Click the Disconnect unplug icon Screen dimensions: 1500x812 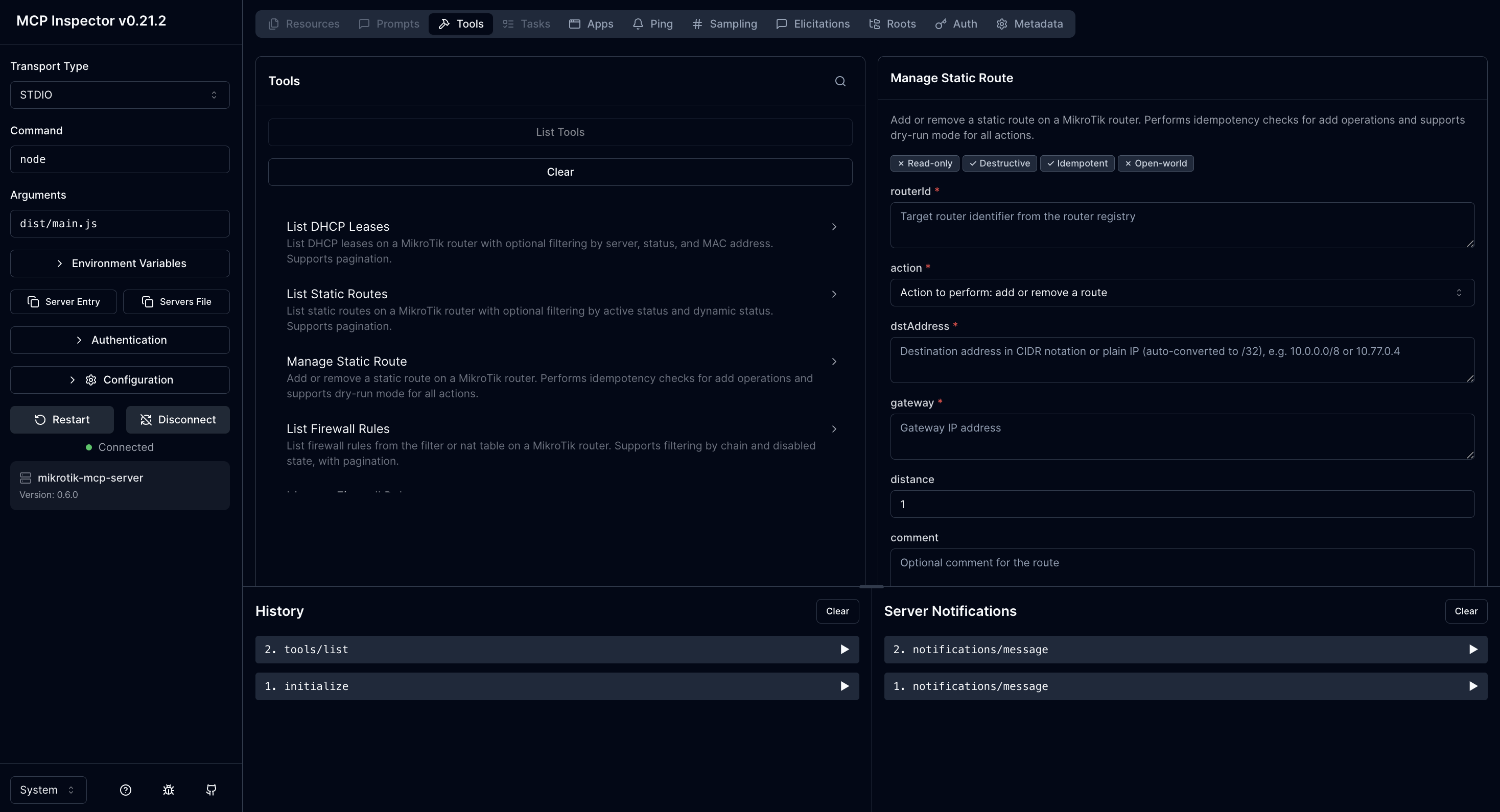pos(146,420)
